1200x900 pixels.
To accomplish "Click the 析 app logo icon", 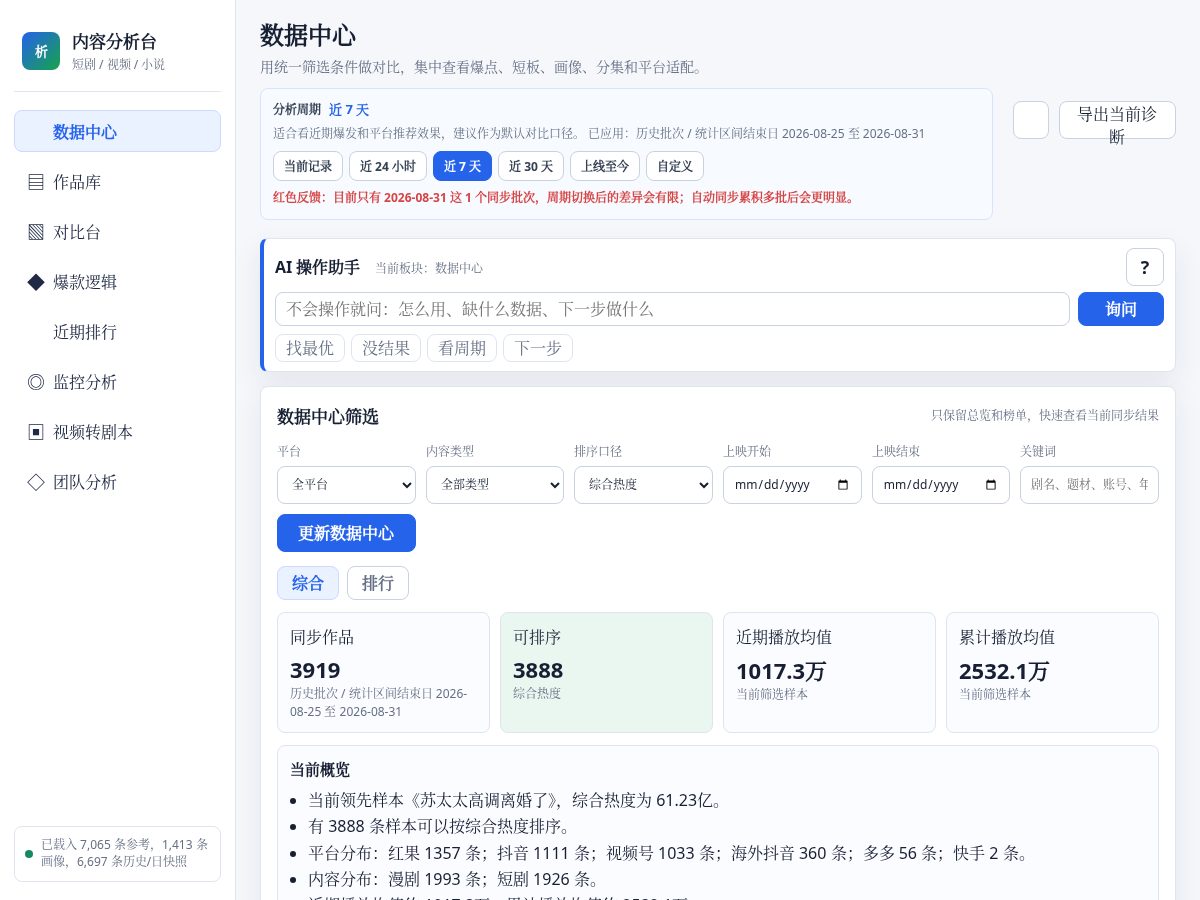I will click(41, 51).
